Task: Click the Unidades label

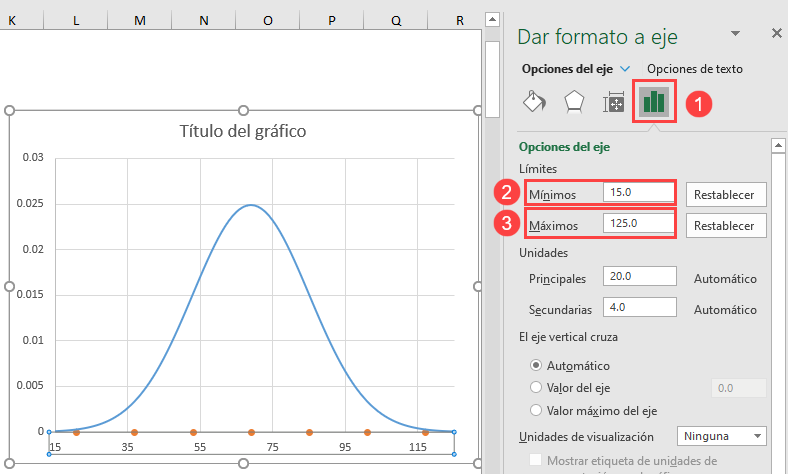Action: click(x=543, y=253)
